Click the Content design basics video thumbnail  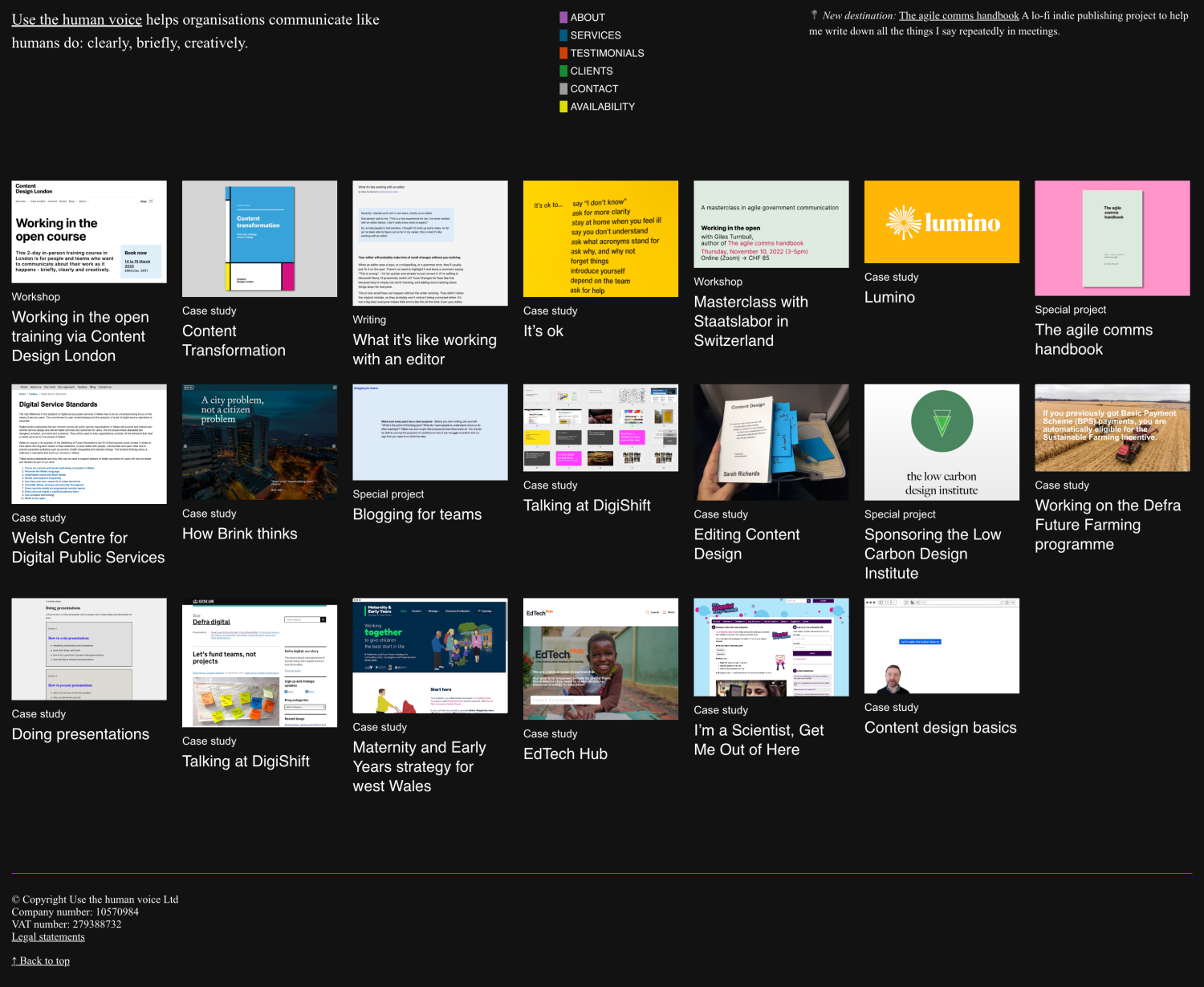coord(942,645)
